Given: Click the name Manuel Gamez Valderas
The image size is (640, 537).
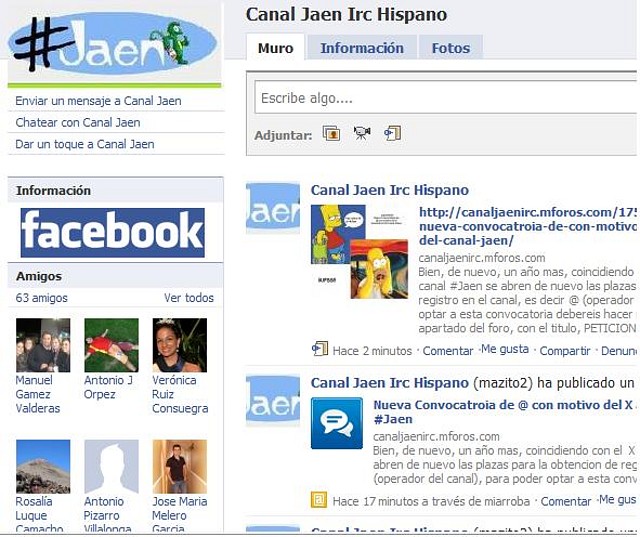Looking at the screenshot, I should point(38,394).
